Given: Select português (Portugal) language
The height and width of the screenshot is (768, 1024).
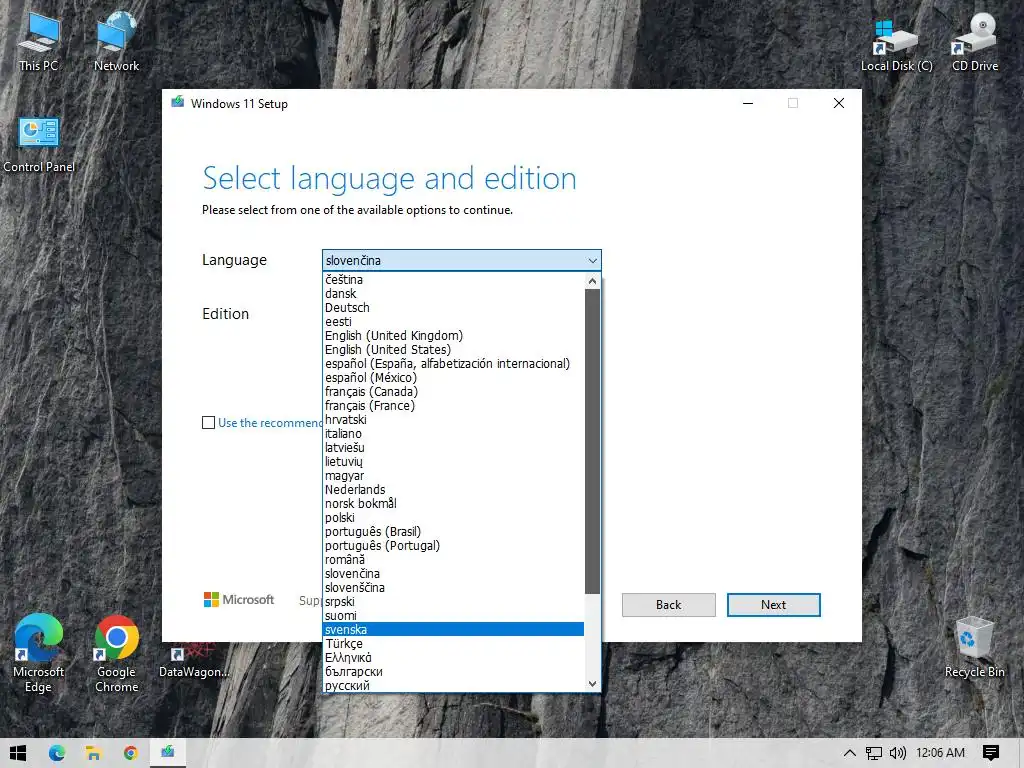Looking at the screenshot, I should (x=454, y=546).
